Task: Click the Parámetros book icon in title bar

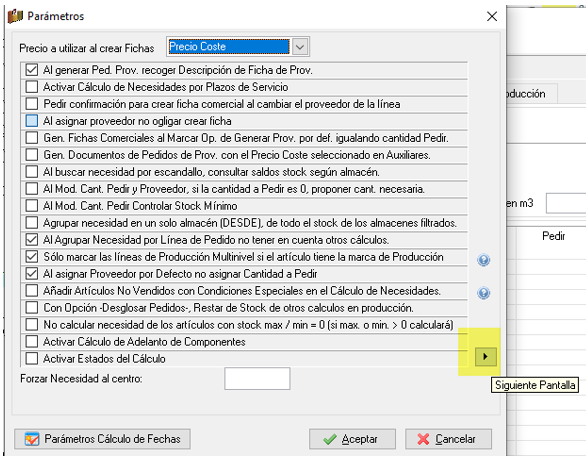Action: [x=15, y=16]
